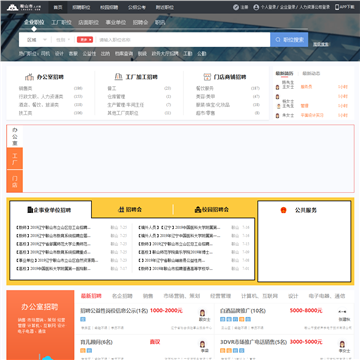Click 招聘会 icon in yellow panel
The height and width of the screenshot is (360, 360).
coord(121,210)
